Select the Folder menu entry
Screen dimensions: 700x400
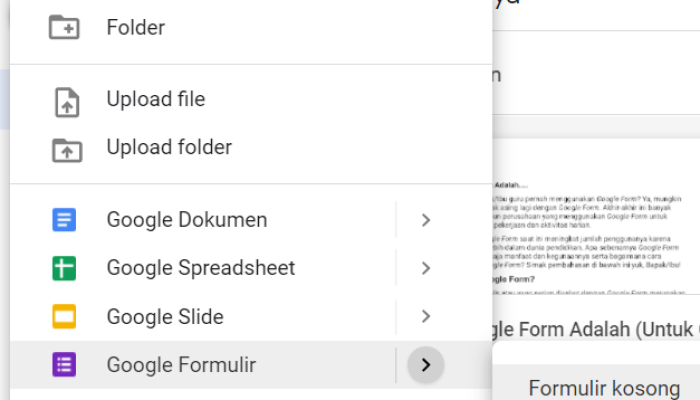(x=136, y=27)
